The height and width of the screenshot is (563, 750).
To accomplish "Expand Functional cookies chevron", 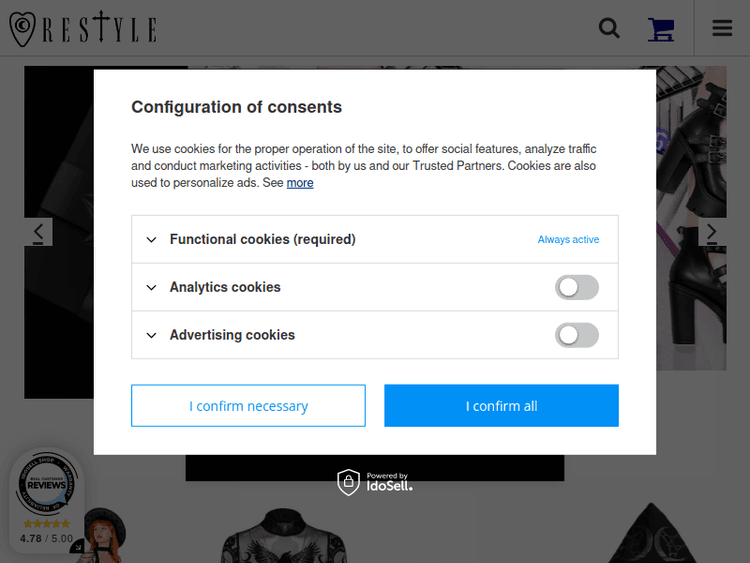I will 152,240.
